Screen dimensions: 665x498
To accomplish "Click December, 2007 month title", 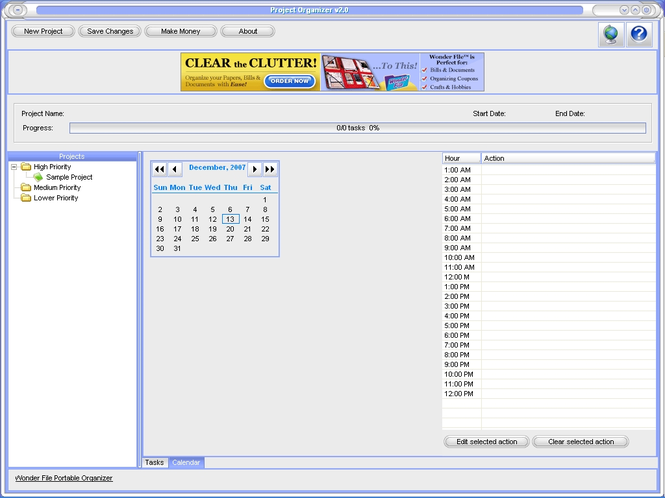I will pyautogui.click(x=217, y=168).
